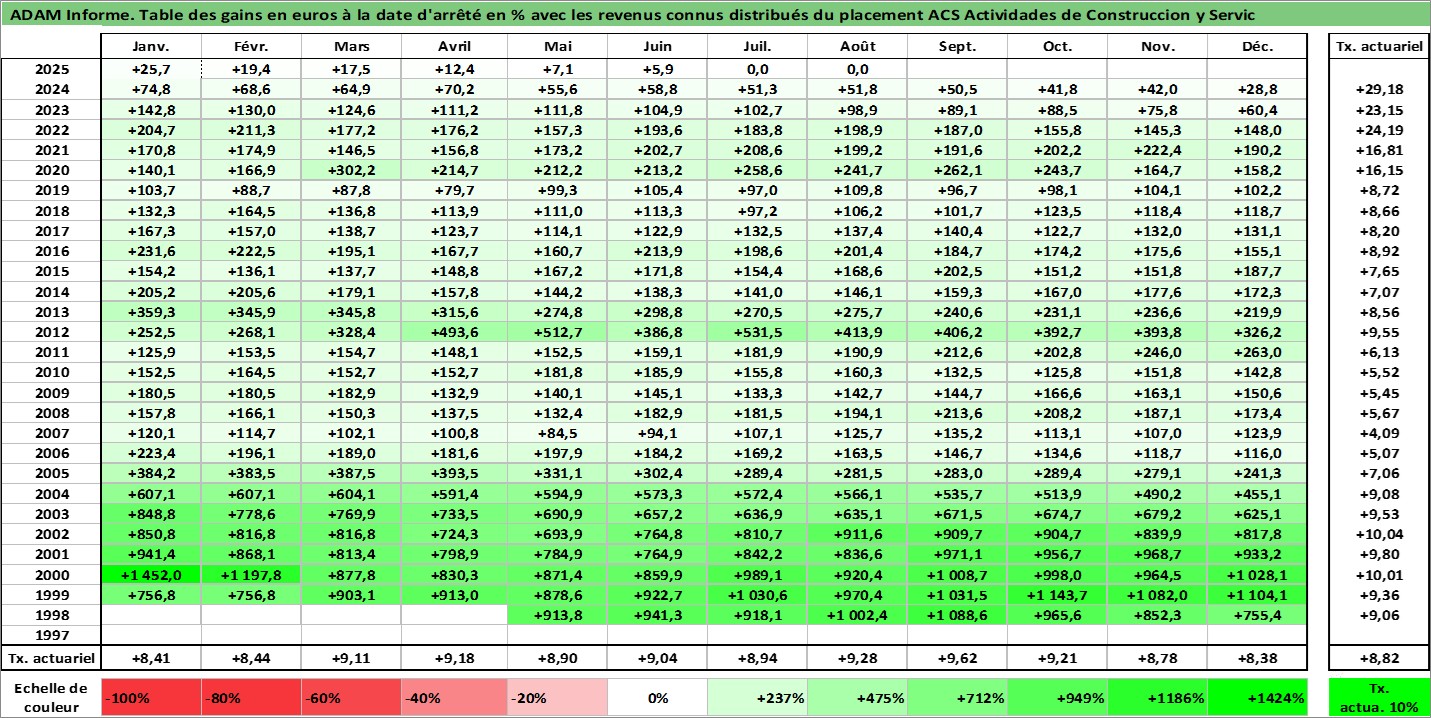Click the 1997 row label
The image size is (1431, 718).
pyautogui.click(x=51, y=635)
